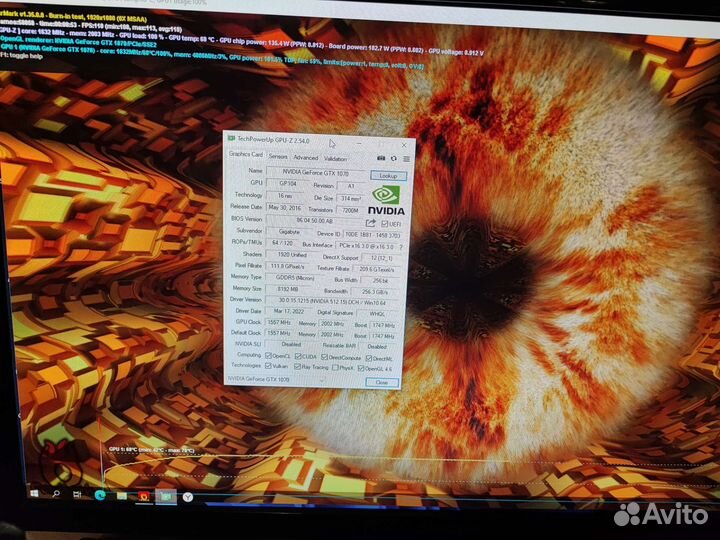Select GPU-Z taskbar button
The image size is (720, 540).
click(166, 496)
